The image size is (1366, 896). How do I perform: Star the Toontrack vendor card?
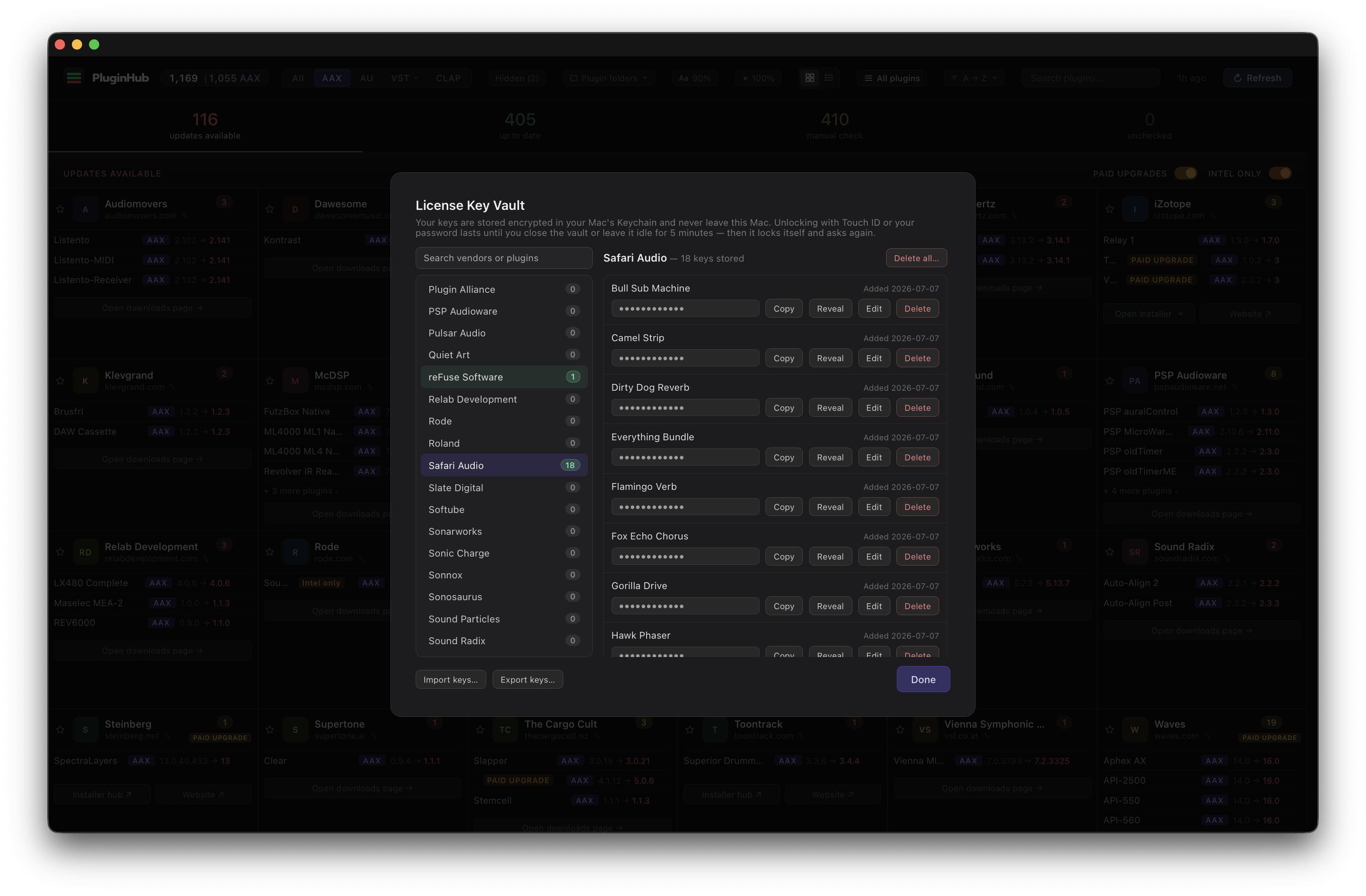click(690, 730)
